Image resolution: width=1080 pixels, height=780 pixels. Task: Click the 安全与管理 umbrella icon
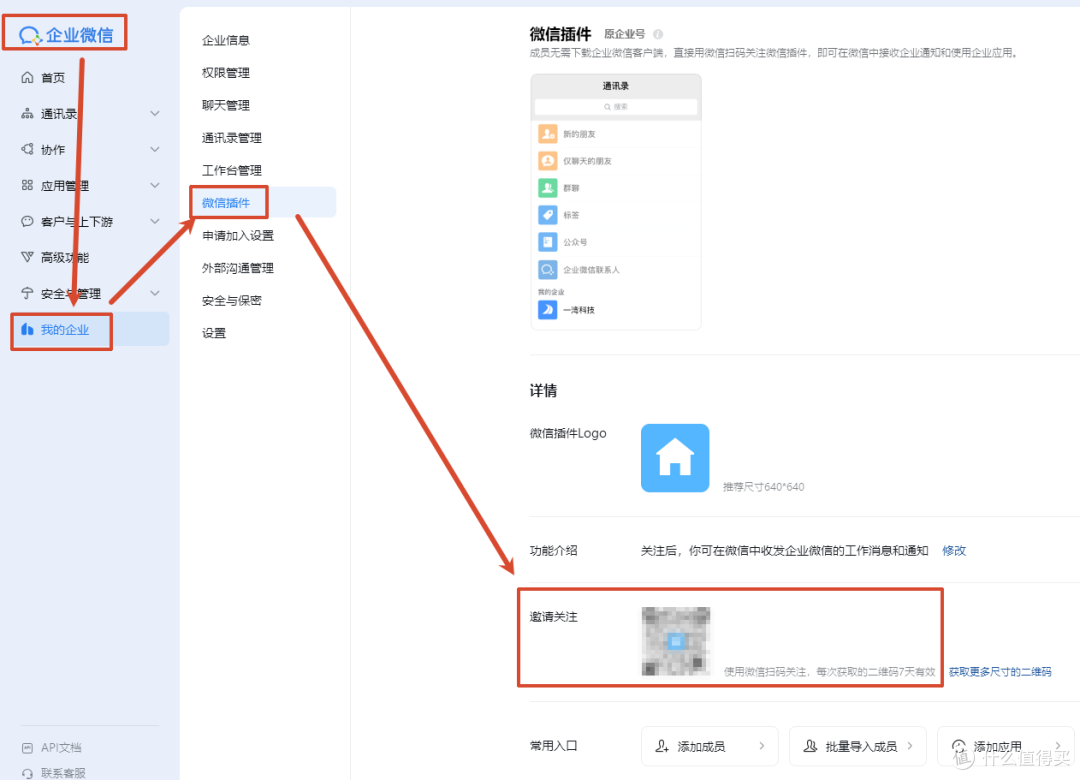tap(27, 294)
